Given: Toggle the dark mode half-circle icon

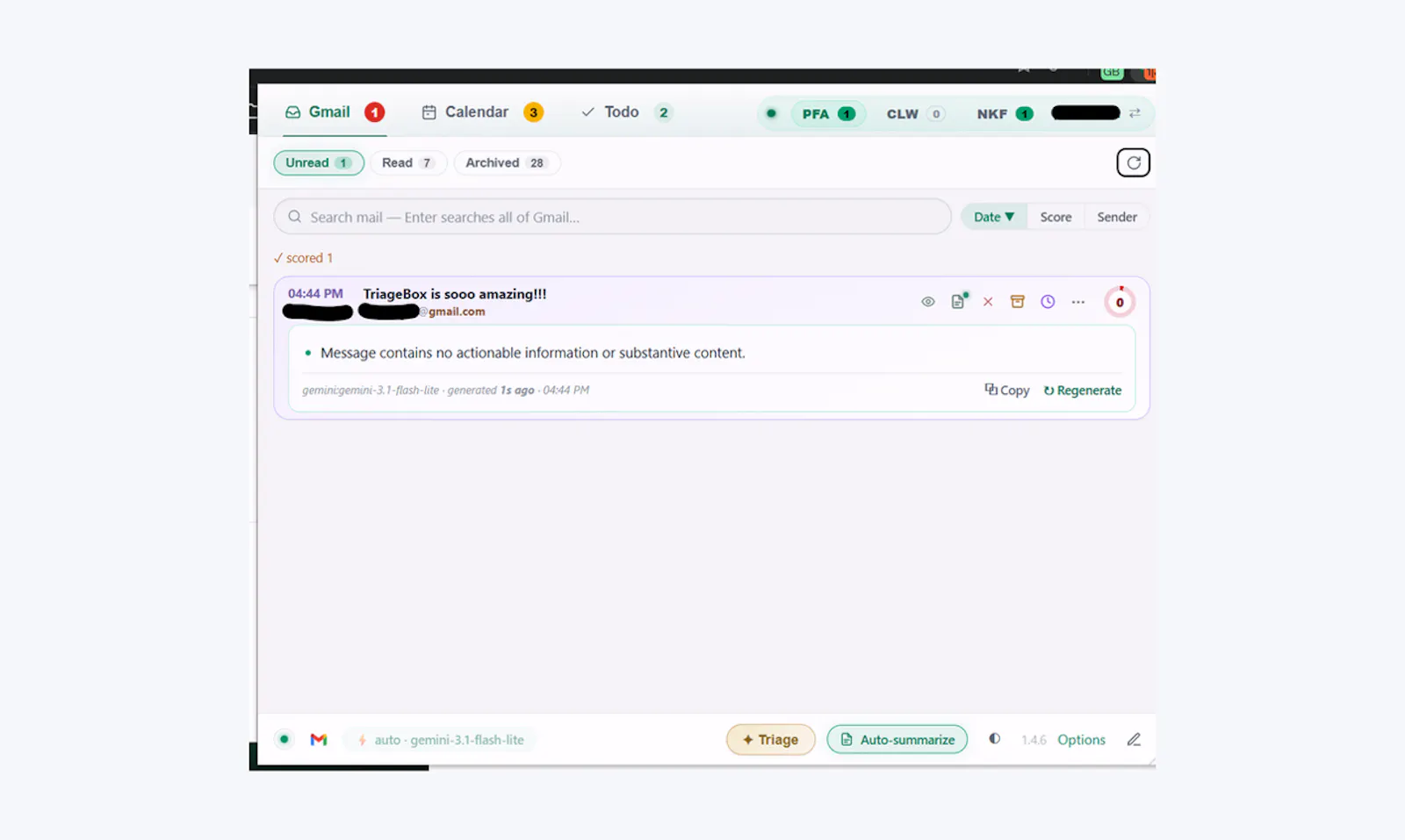Looking at the screenshot, I should coord(994,739).
